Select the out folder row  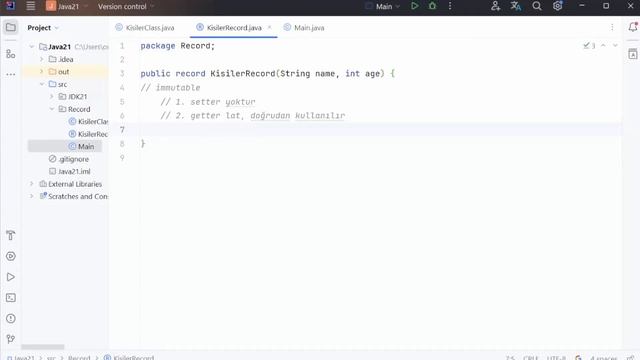pos(65,71)
